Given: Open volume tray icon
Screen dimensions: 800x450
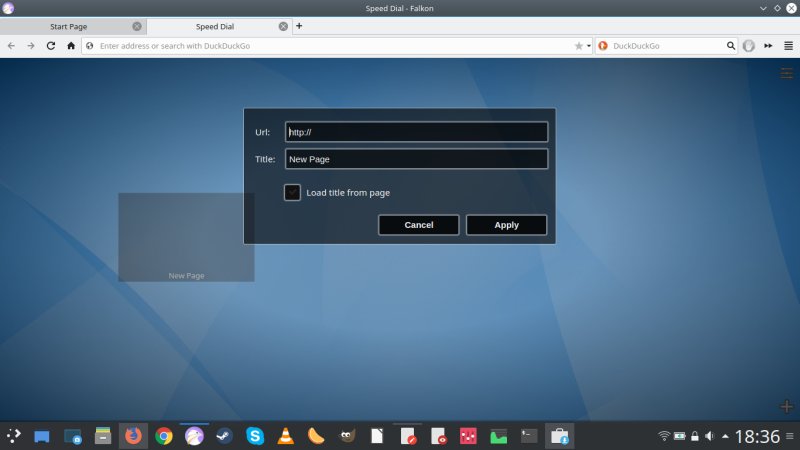Looking at the screenshot, I should pos(710,436).
